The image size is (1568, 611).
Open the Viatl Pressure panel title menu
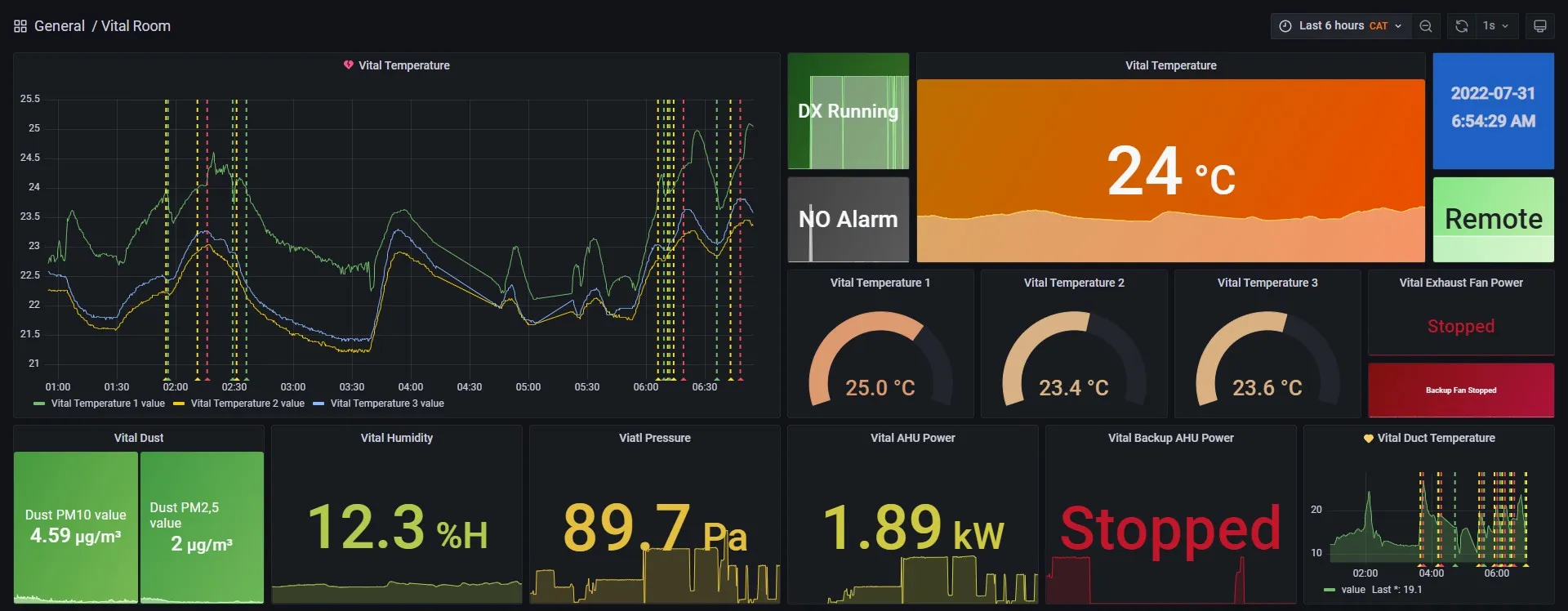pyautogui.click(x=655, y=438)
